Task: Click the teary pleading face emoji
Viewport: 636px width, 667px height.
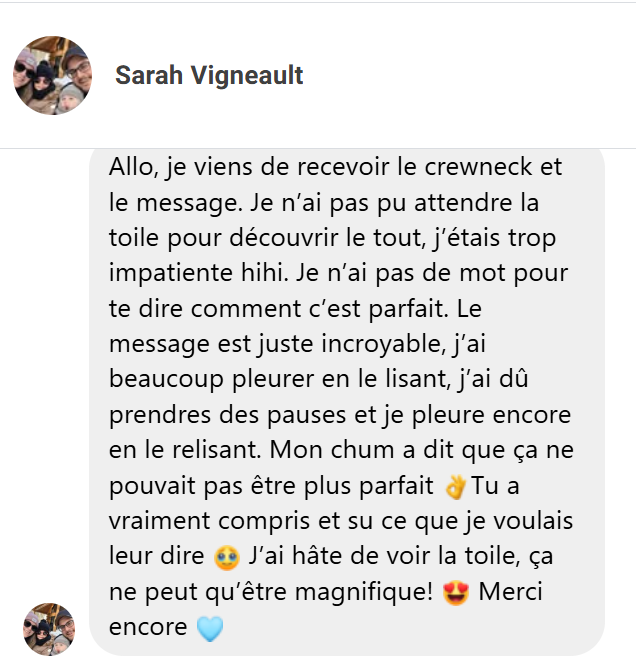Action: (227, 558)
